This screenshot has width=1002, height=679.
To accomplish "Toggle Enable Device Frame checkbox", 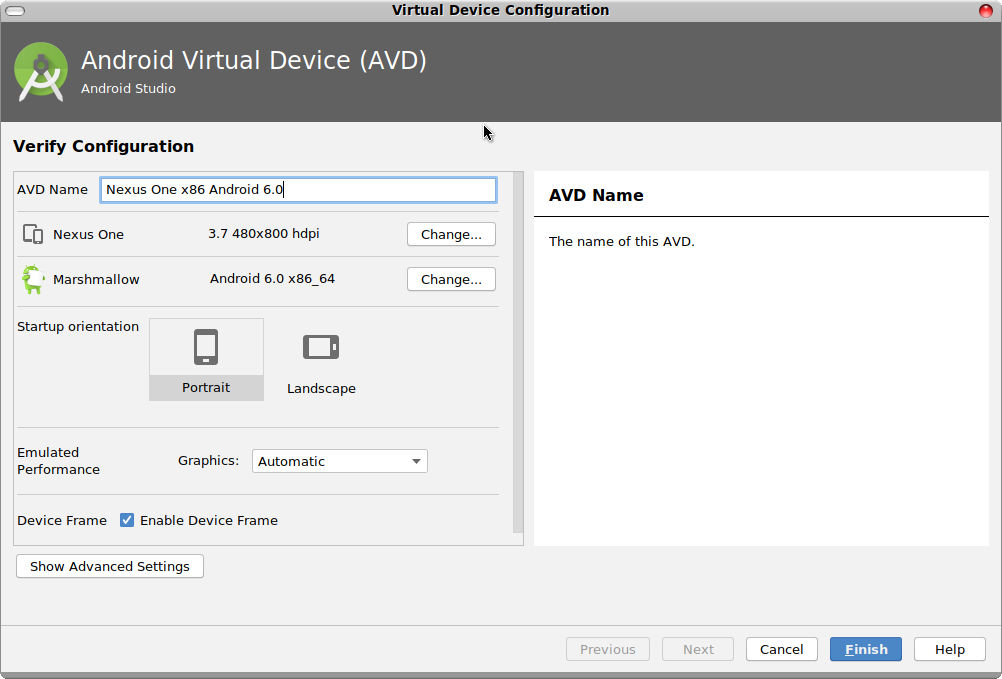I will (x=127, y=520).
